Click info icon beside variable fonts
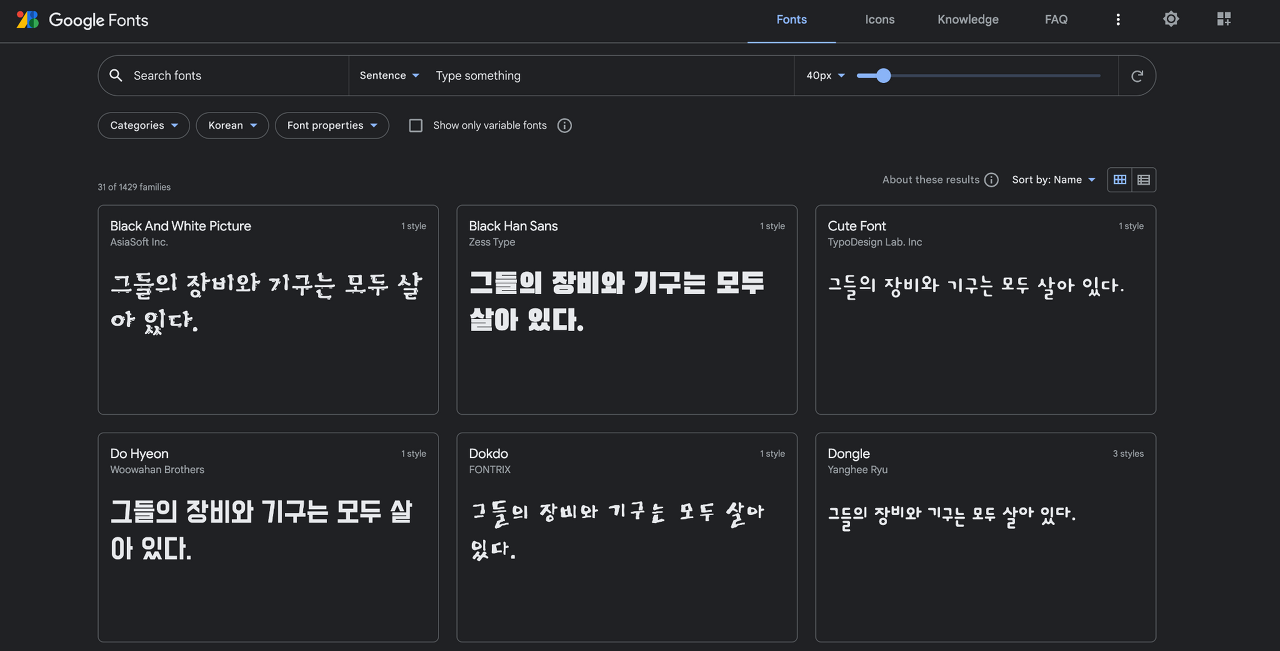Screen dimensions: 1280x651 tap(564, 126)
